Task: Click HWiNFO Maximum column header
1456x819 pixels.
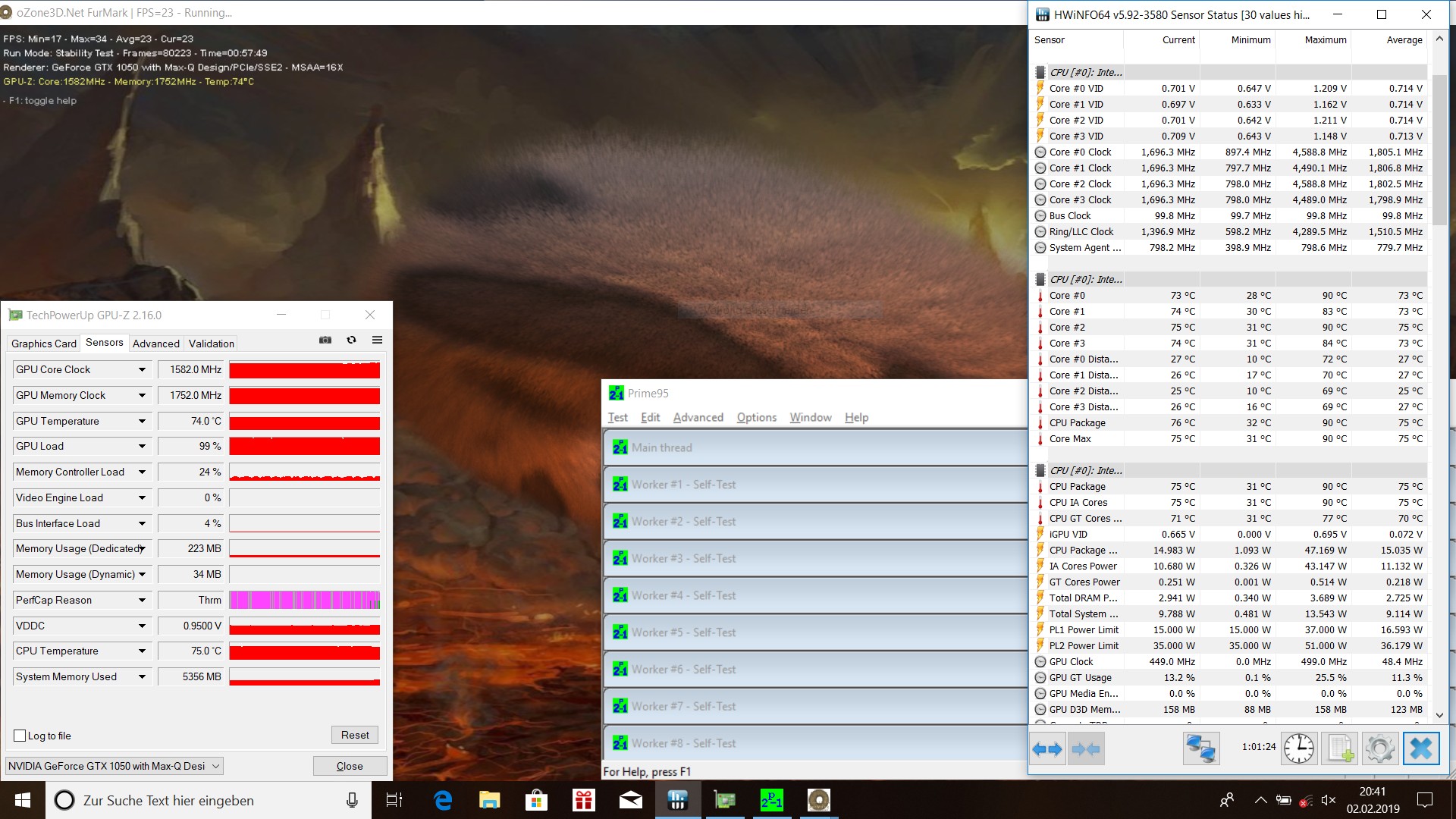Action: [x=1314, y=40]
